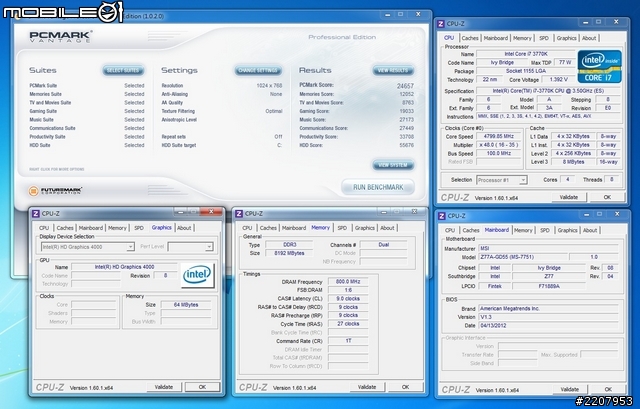Viewport: 640px width, 409px height.
Task: Click the GPU Name Intel HD Graphics 4000 field
Action: tap(124, 267)
